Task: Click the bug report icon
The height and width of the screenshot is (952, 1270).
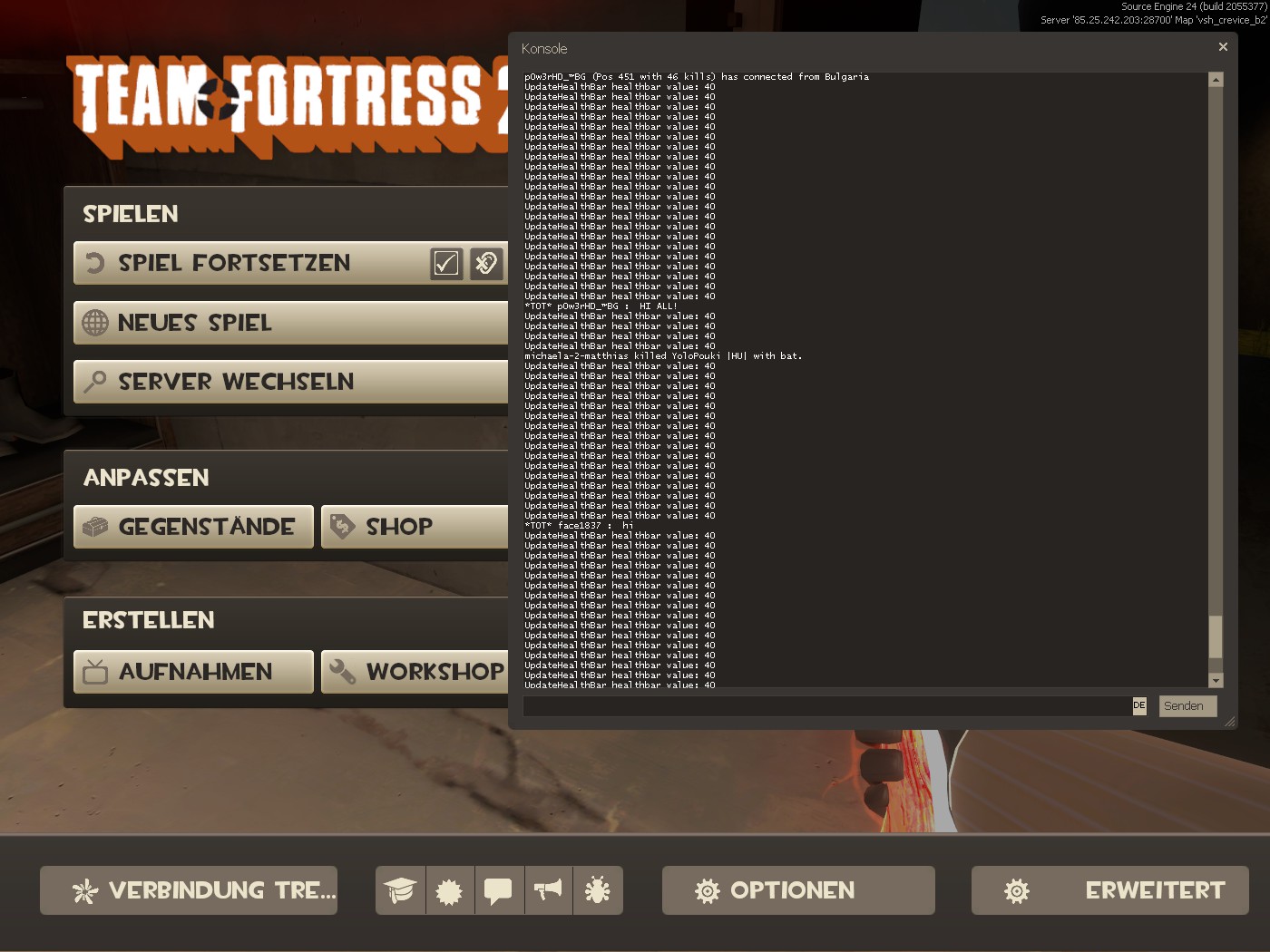Action: tap(597, 890)
